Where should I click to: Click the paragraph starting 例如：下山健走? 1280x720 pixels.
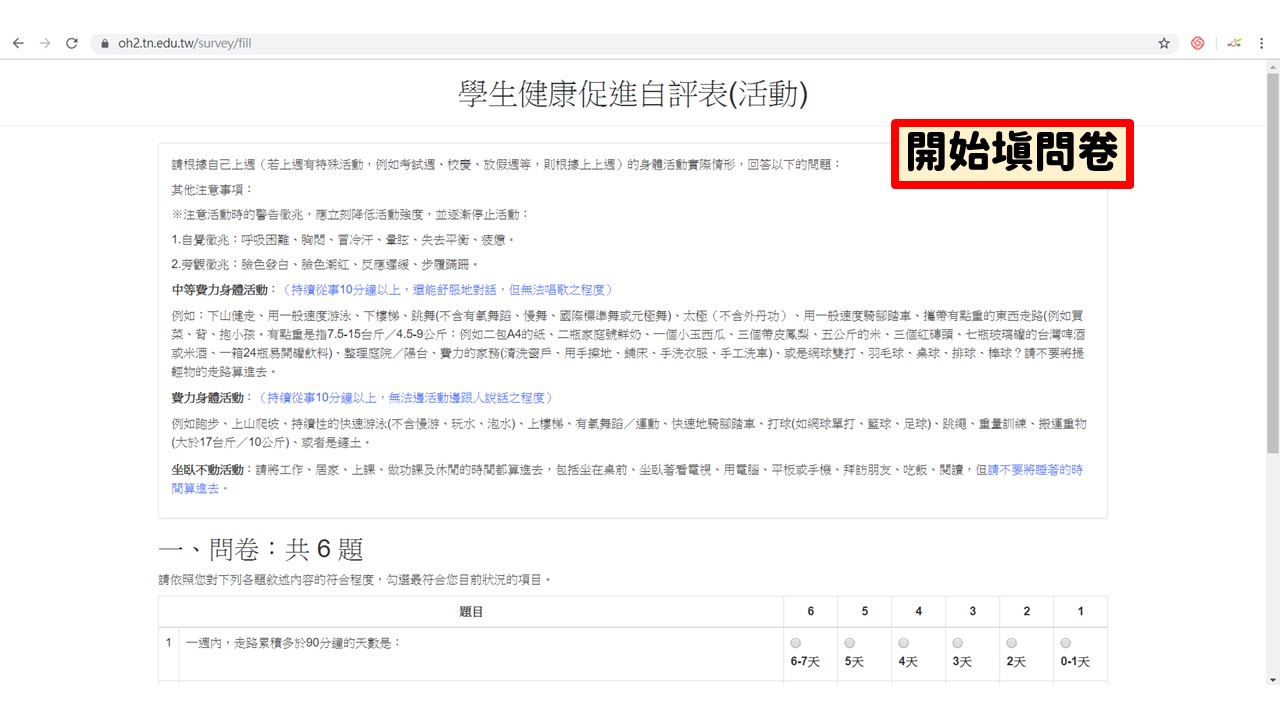tap(628, 343)
